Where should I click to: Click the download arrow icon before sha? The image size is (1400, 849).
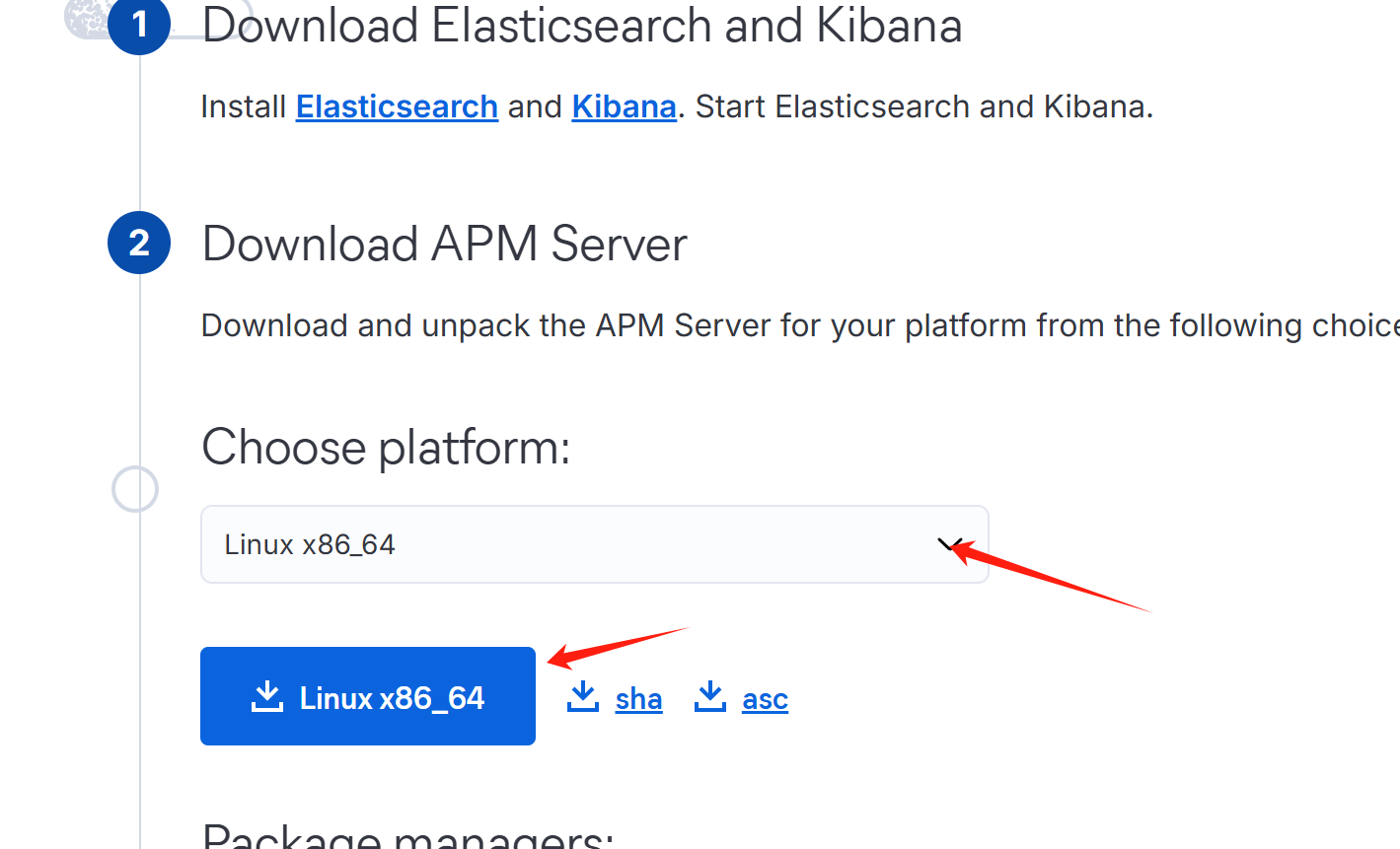click(x=583, y=696)
